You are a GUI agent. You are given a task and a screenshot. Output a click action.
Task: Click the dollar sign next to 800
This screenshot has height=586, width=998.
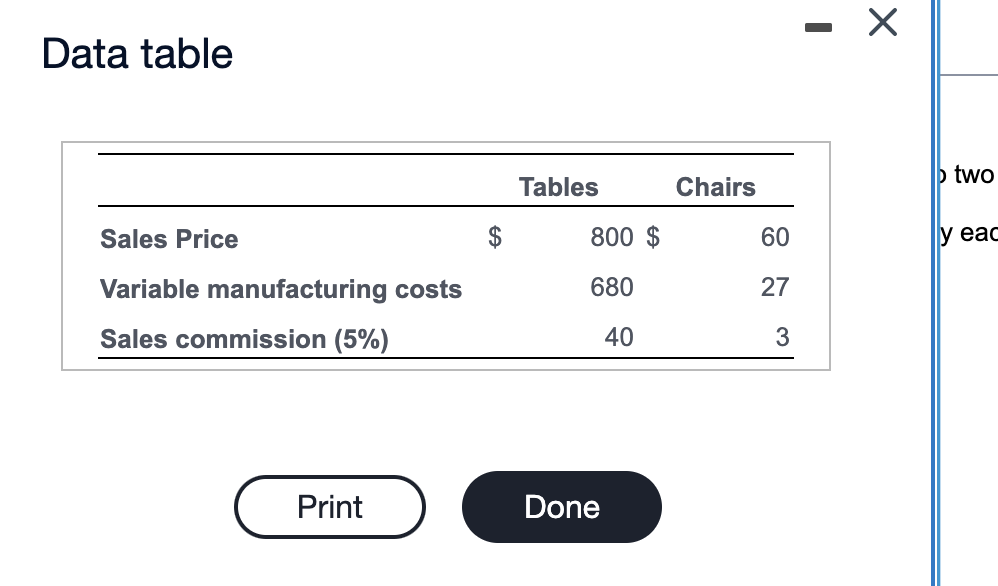point(494,237)
